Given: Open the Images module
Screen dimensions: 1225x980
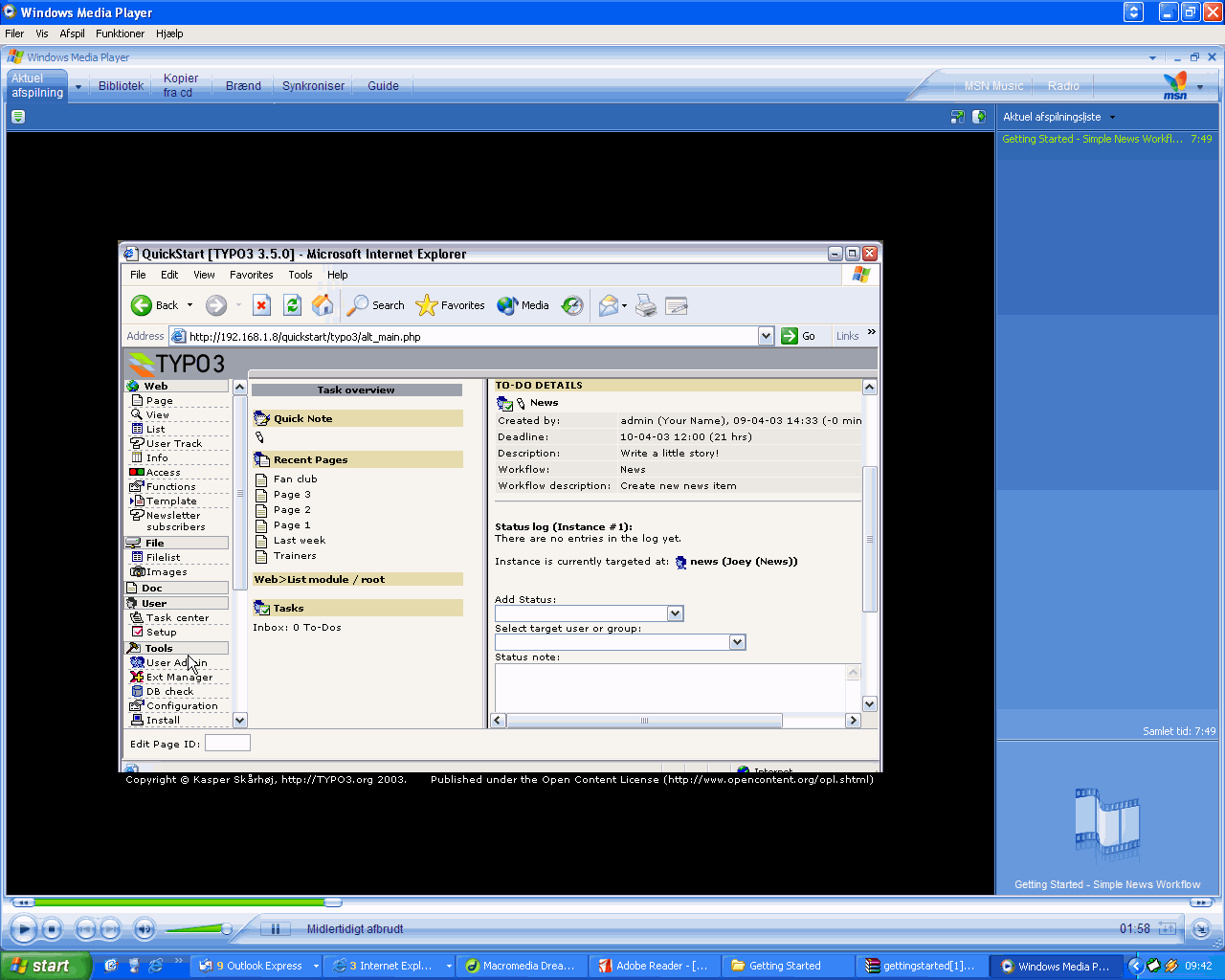Looking at the screenshot, I should click(167, 572).
